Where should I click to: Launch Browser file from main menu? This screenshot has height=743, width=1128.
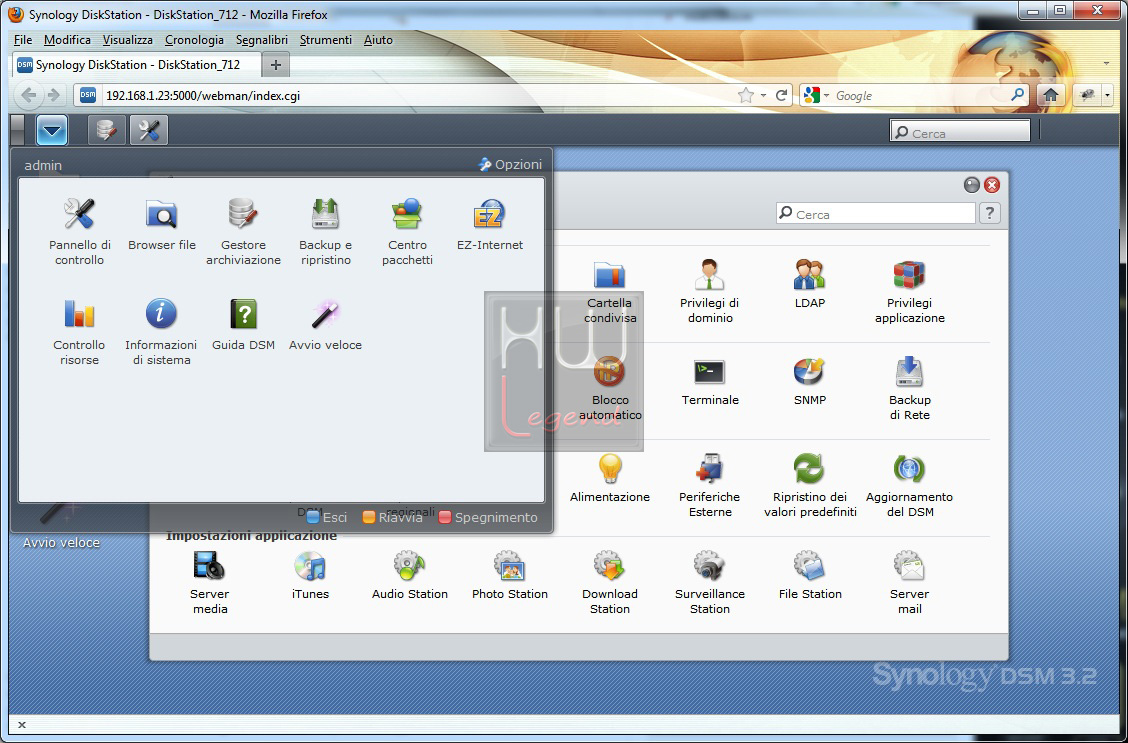tap(162, 224)
